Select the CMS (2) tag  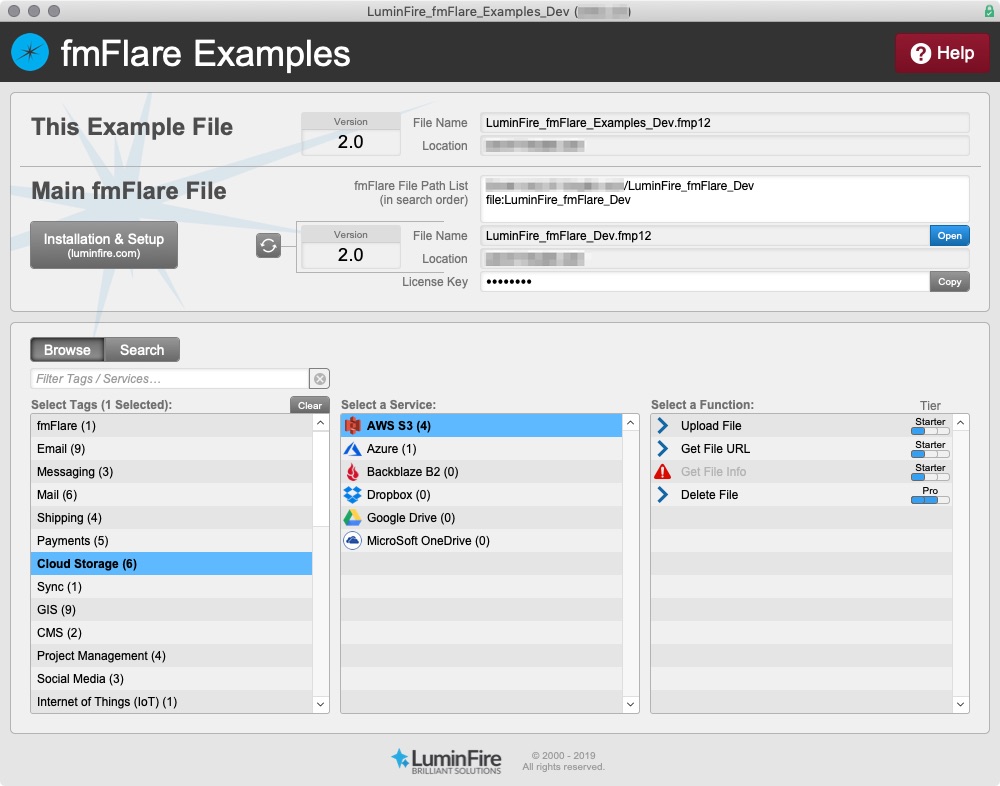[172, 632]
